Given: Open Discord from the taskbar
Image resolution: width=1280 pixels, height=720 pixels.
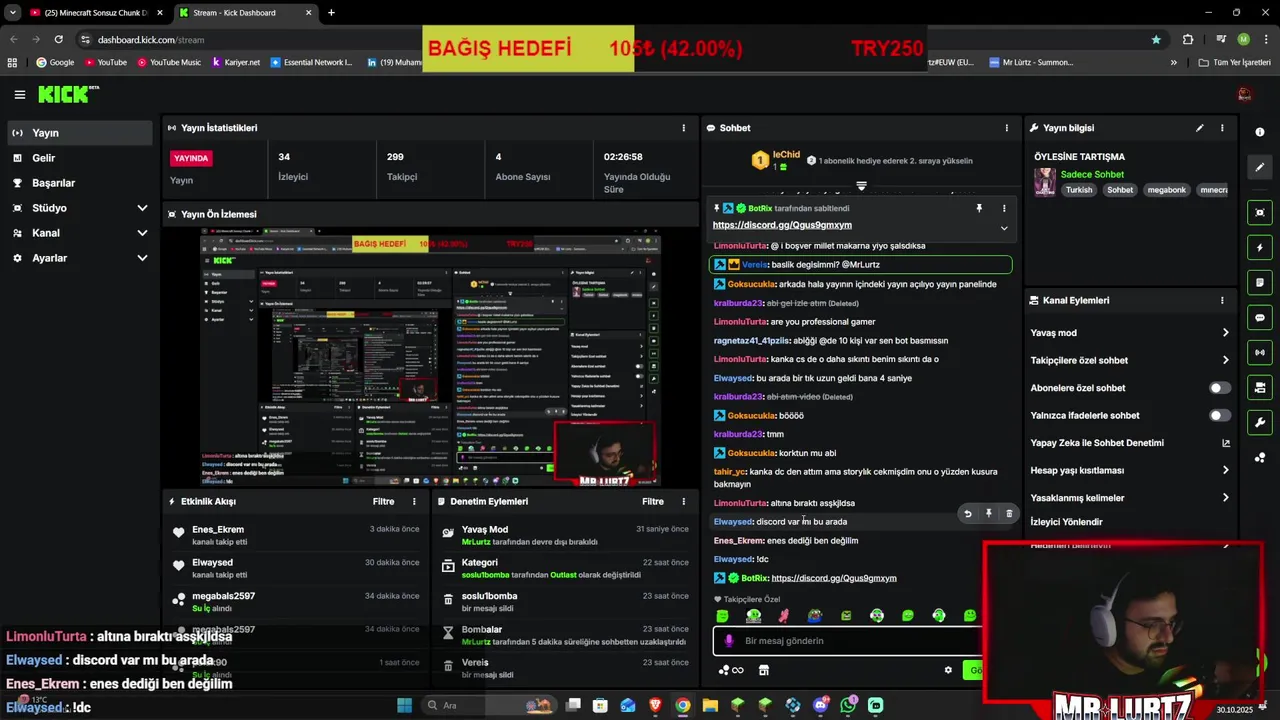Looking at the screenshot, I should coord(821,705).
